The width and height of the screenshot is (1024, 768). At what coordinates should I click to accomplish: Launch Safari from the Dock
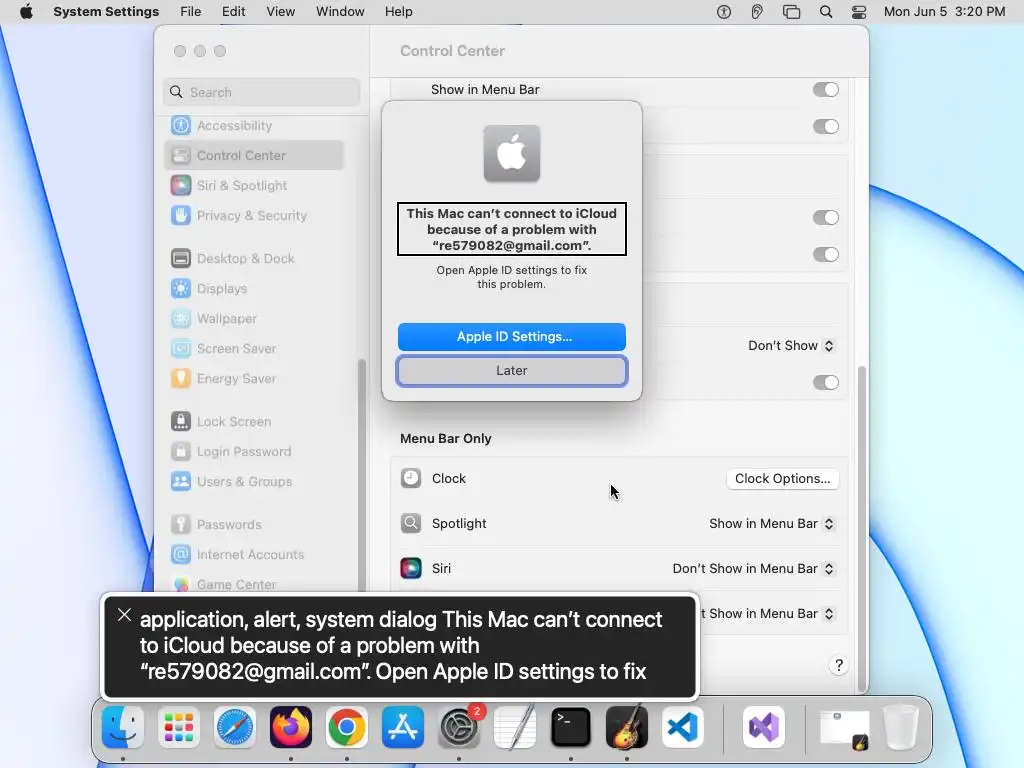(234, 727)
